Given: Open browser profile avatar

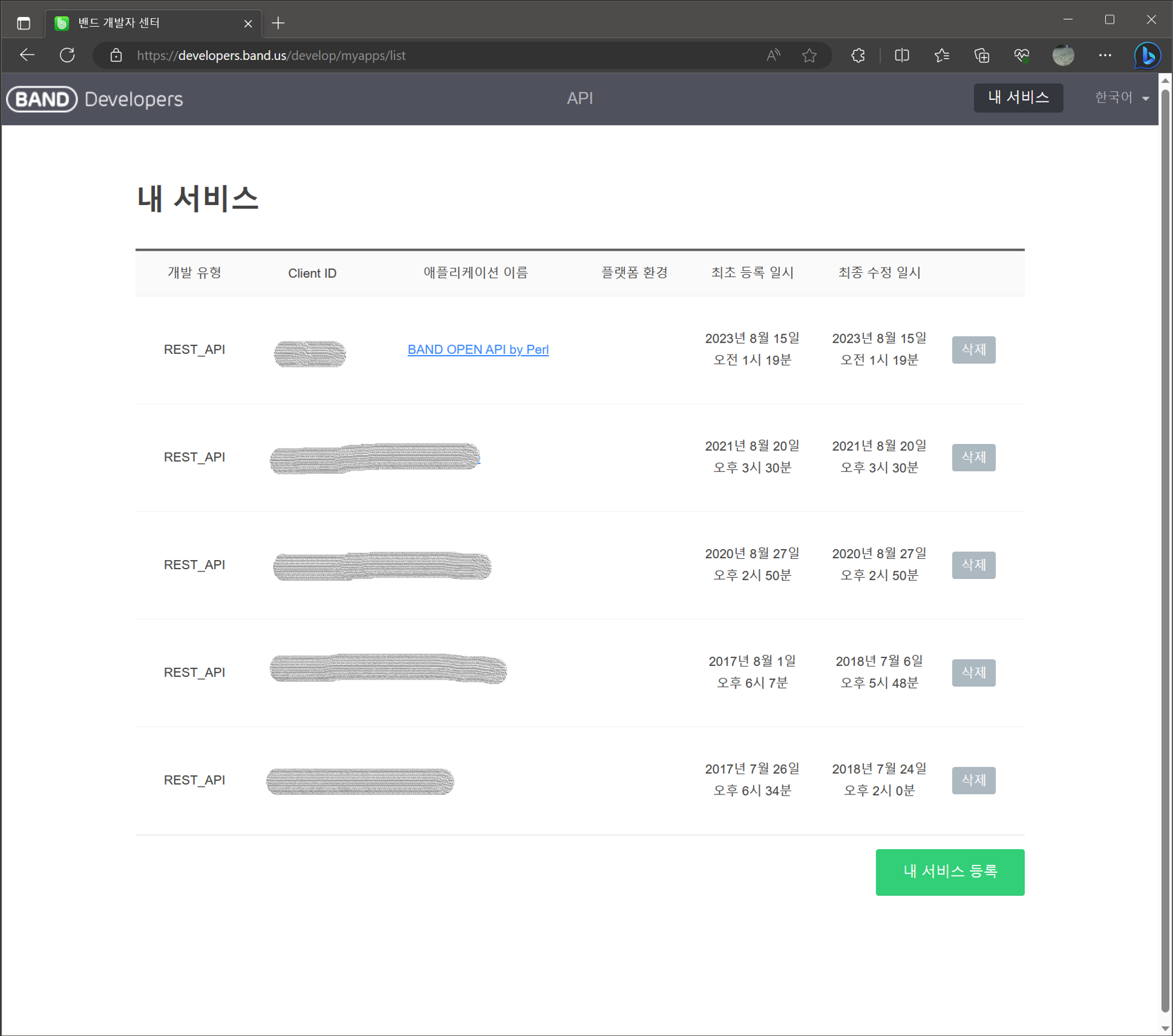Looking at the screenshot, I should pos(1063,55).
